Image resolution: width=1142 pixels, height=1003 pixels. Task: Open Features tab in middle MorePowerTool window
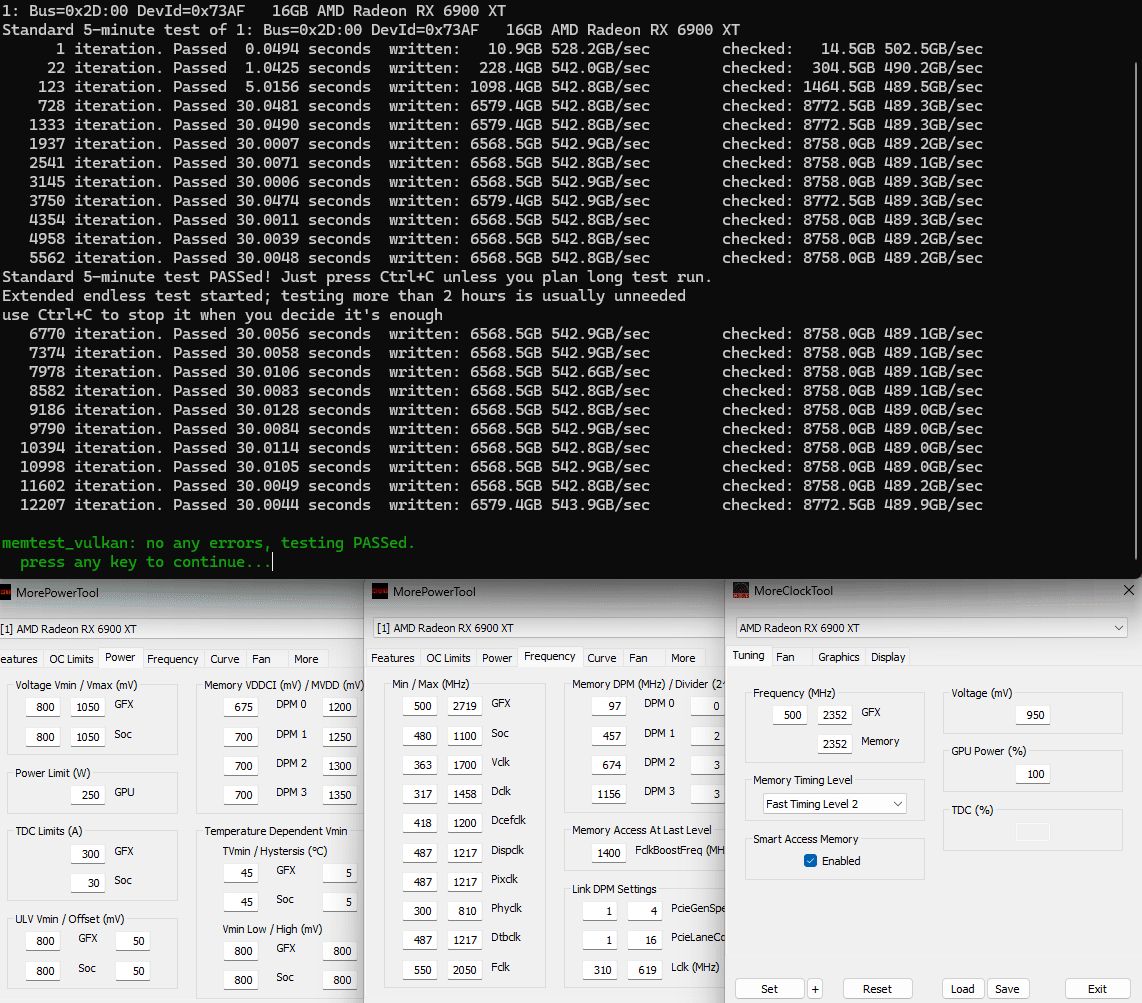393,658
